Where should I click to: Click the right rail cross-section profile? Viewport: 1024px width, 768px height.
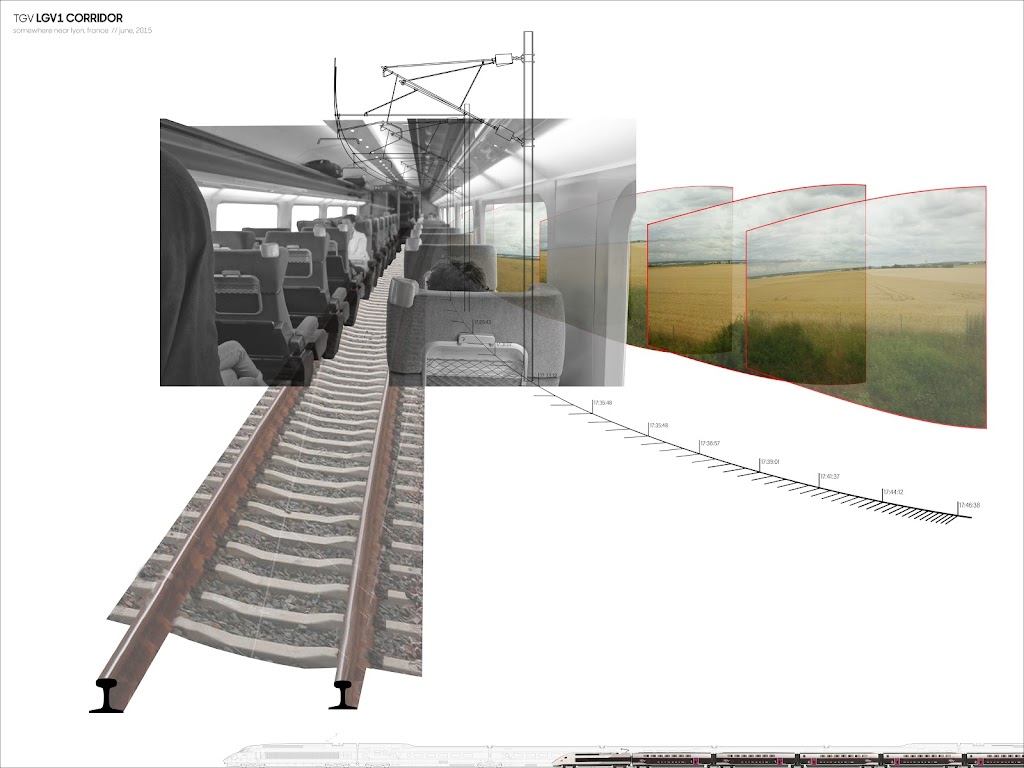click(x=346, y=694)
